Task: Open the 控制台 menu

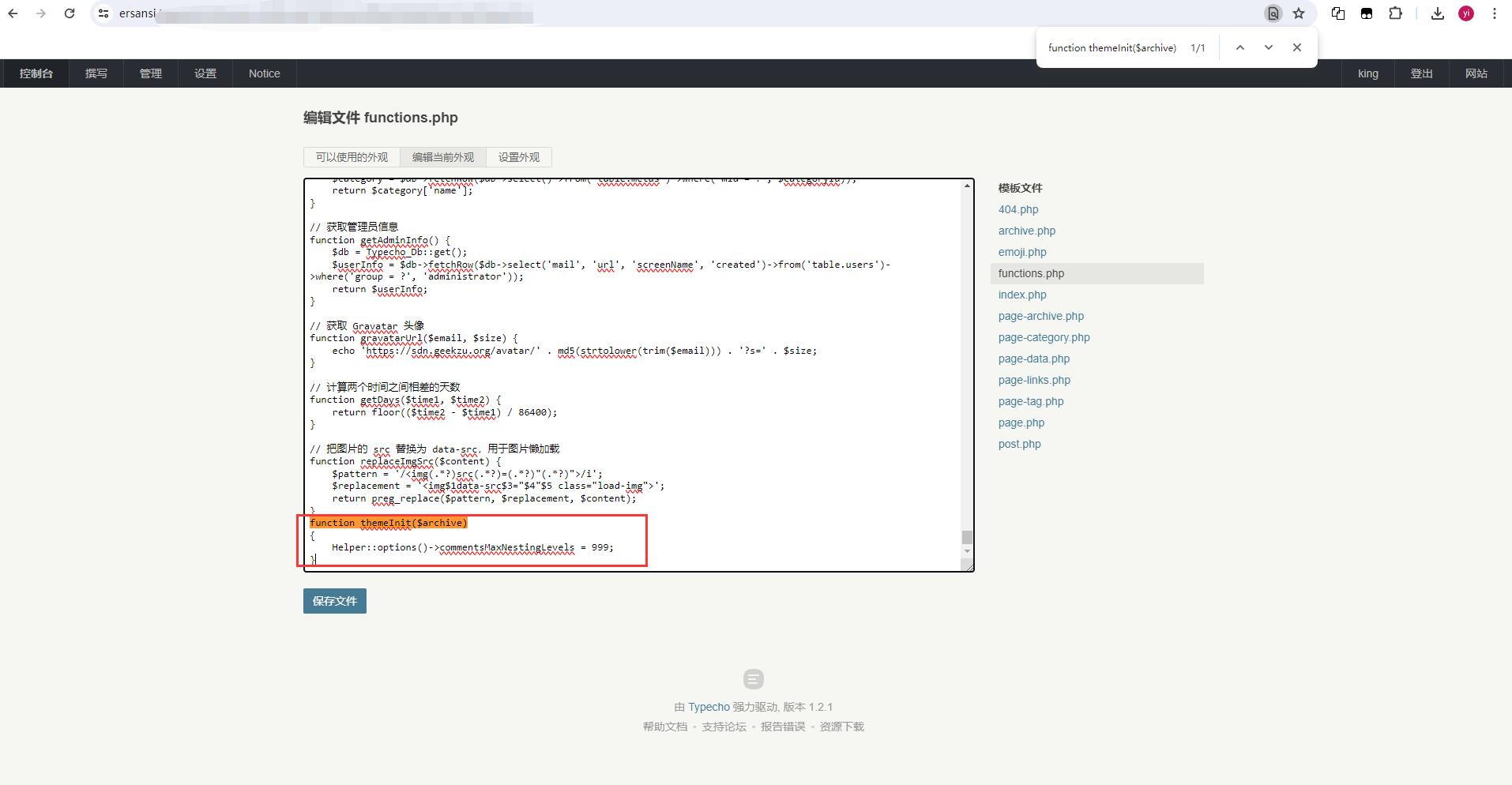Action: click(36, 73)
